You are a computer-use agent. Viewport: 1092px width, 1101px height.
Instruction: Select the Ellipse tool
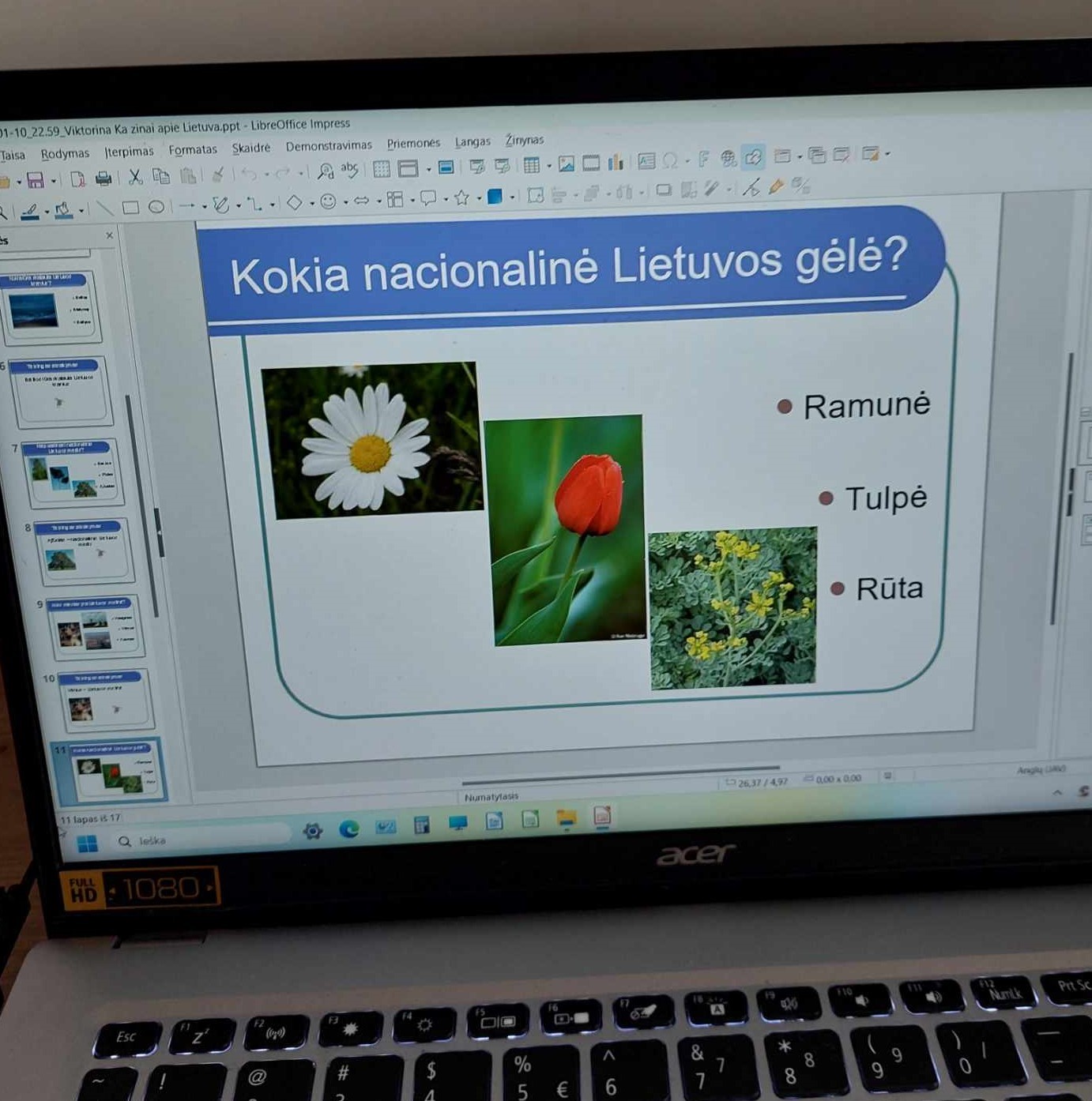coord(156,207)
